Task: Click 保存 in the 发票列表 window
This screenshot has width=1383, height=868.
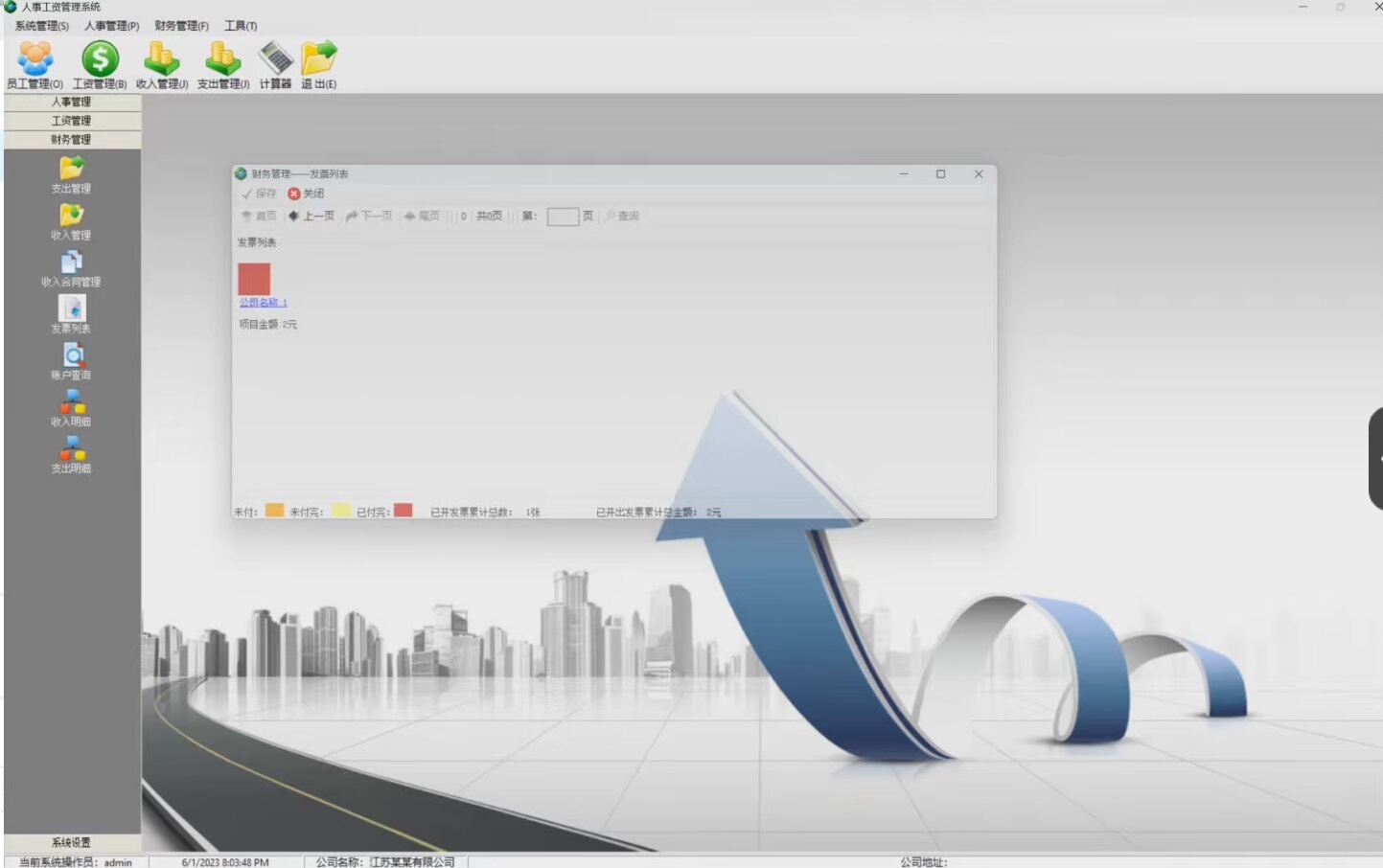Action: [x=259, y=194]
